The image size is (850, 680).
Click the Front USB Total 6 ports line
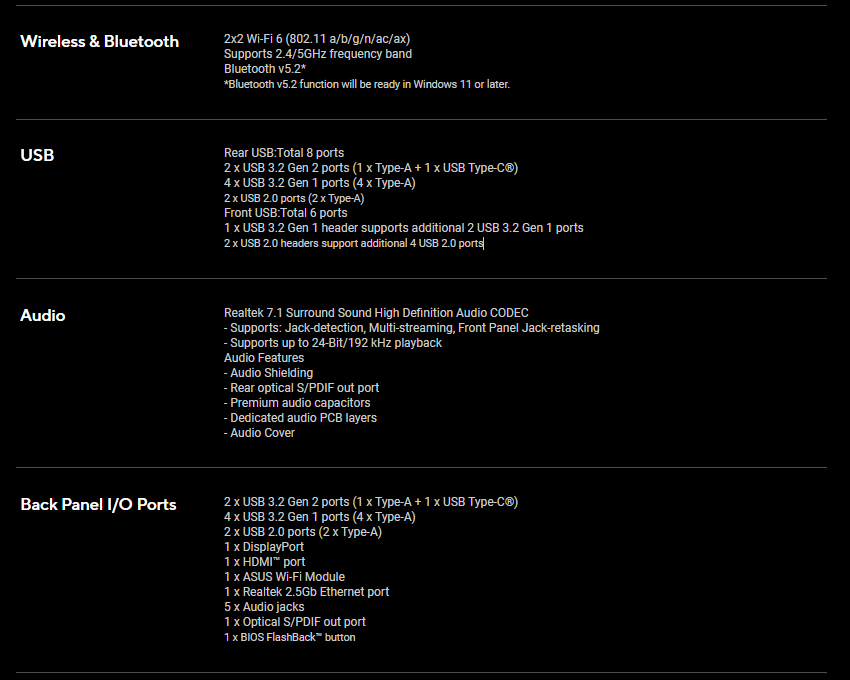click(285, 213)
